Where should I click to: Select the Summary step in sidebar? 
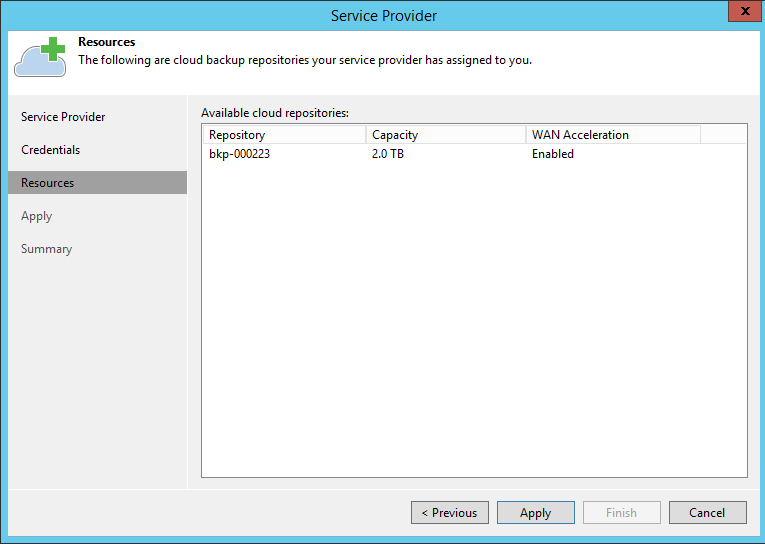pos(46,249)
